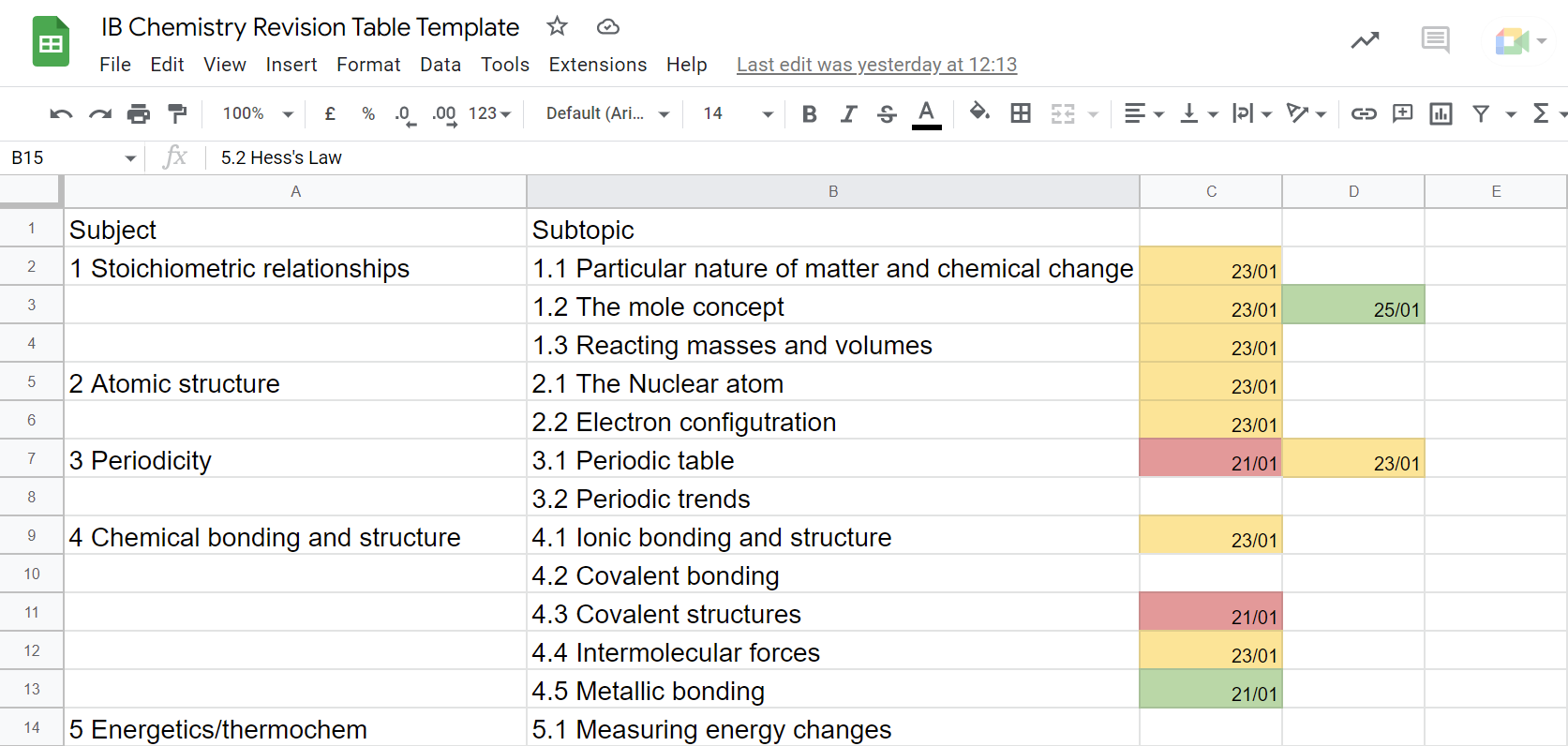
Task: Open the Format menu
Action: point(368,65)
